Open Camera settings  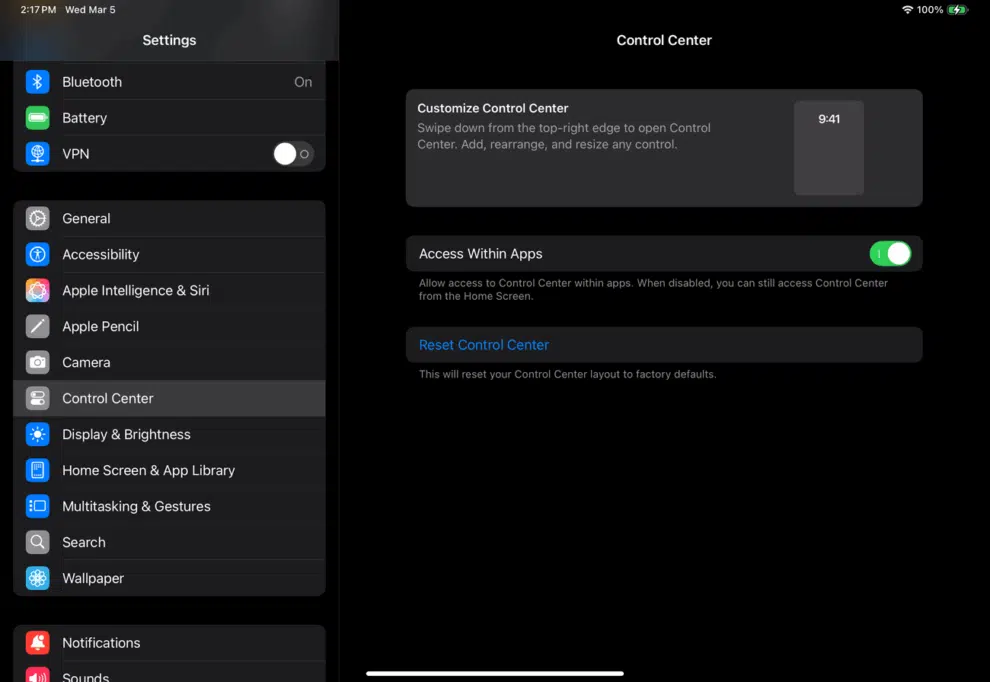click(169, 362)
